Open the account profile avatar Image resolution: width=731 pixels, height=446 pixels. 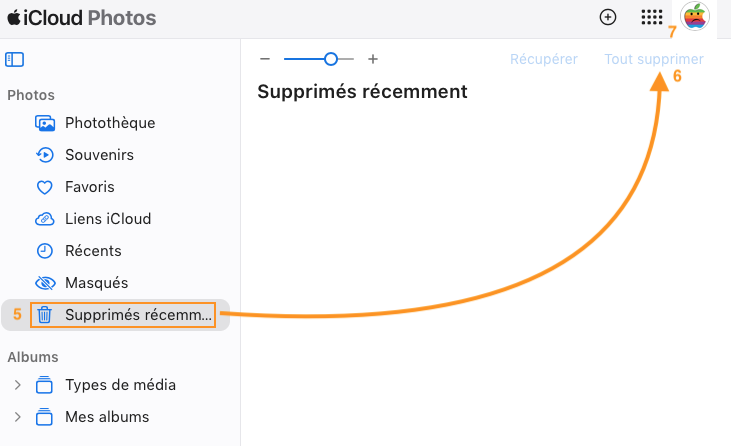(694, 17)
